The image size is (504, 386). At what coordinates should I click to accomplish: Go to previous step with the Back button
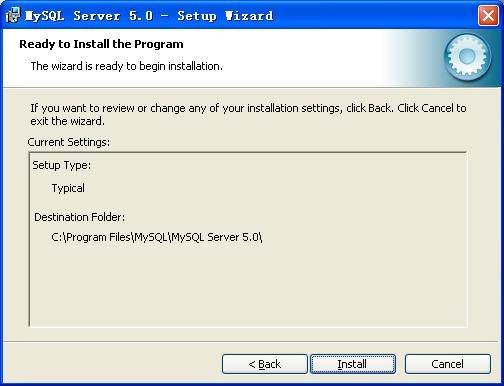pyautogui.click(x=265, y=364)
